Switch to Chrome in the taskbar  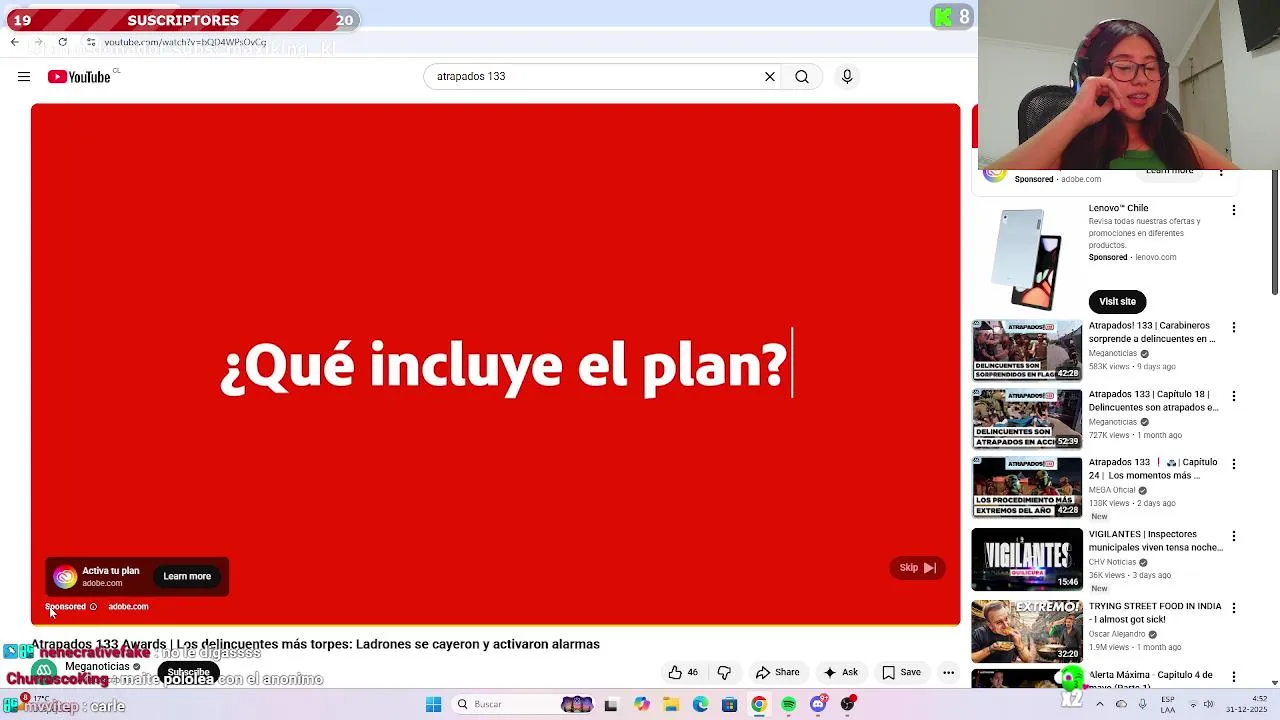(759, 705)
